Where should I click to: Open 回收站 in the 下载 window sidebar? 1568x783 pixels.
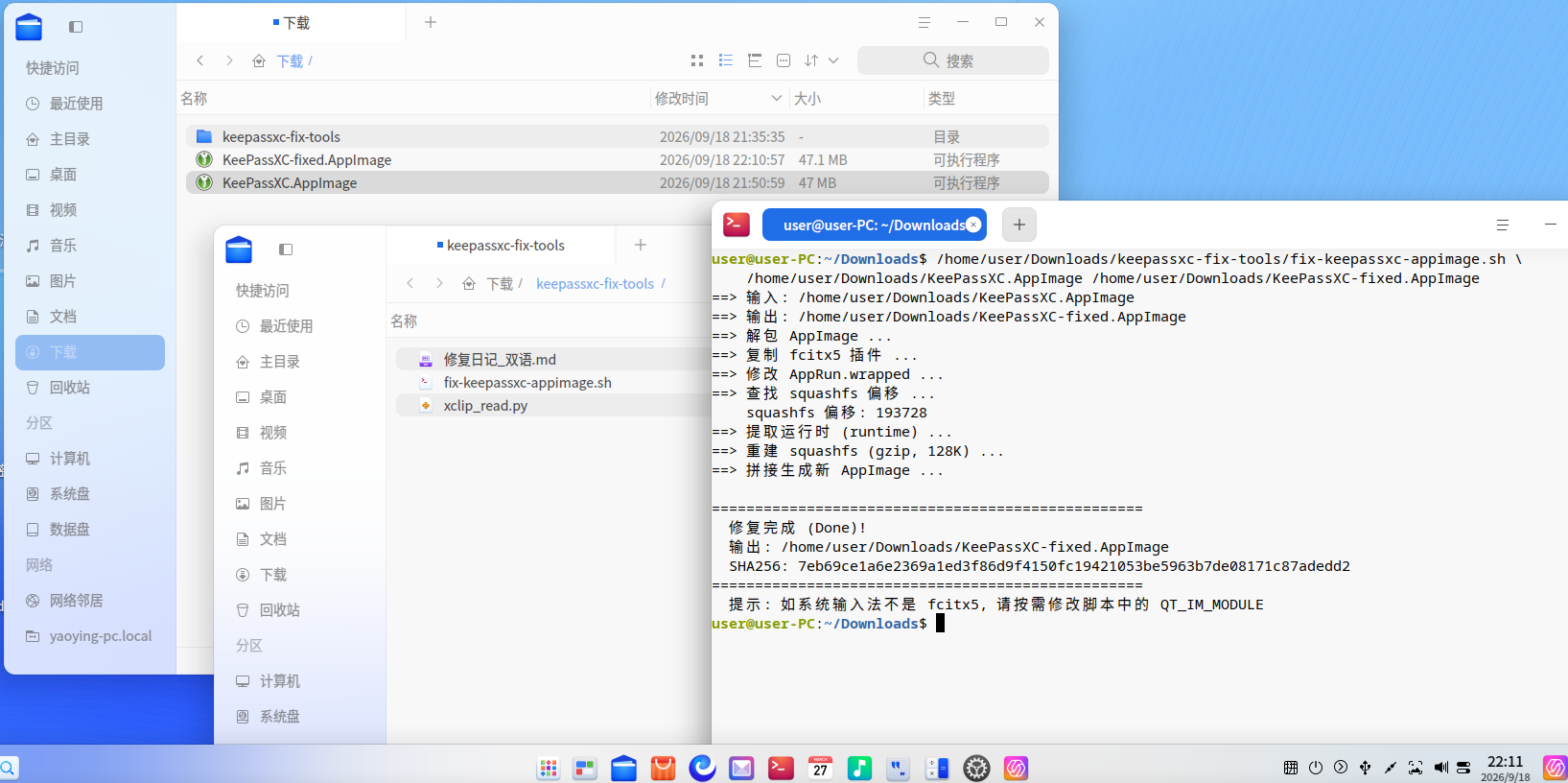[90, 388]
